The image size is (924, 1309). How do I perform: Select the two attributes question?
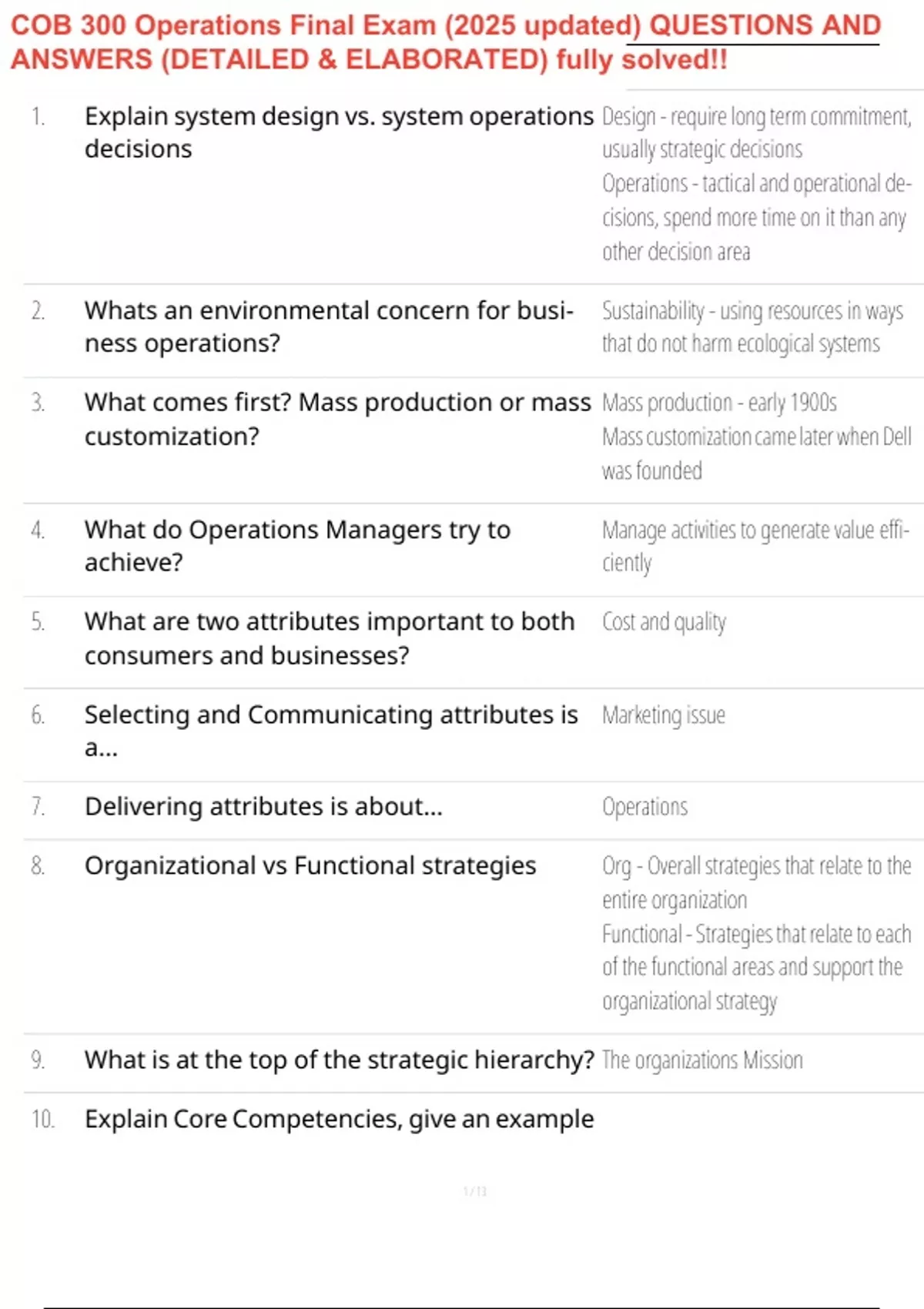coord(330,638)
